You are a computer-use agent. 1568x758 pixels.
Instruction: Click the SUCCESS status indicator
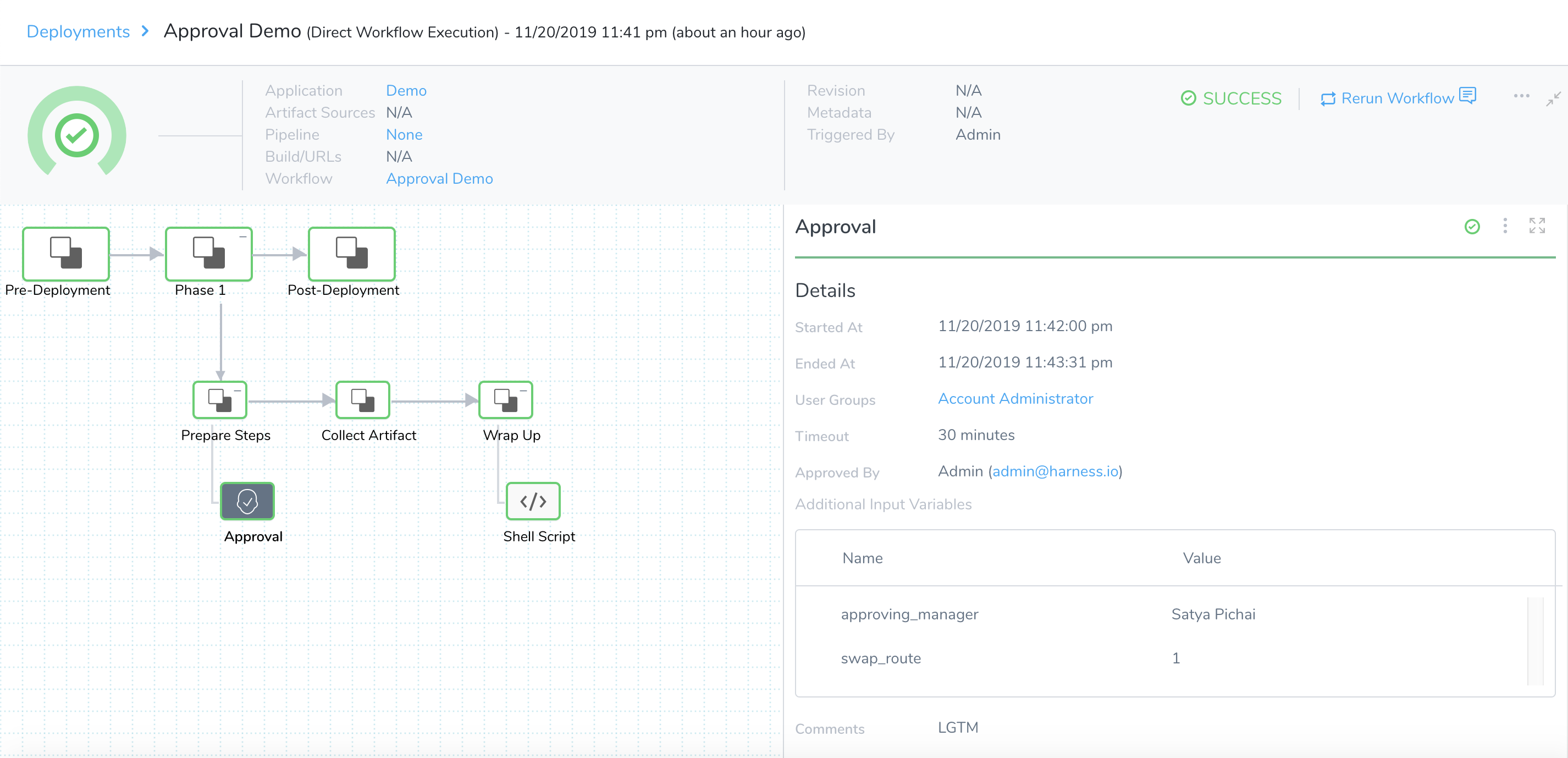click(x=1231, y=98)
